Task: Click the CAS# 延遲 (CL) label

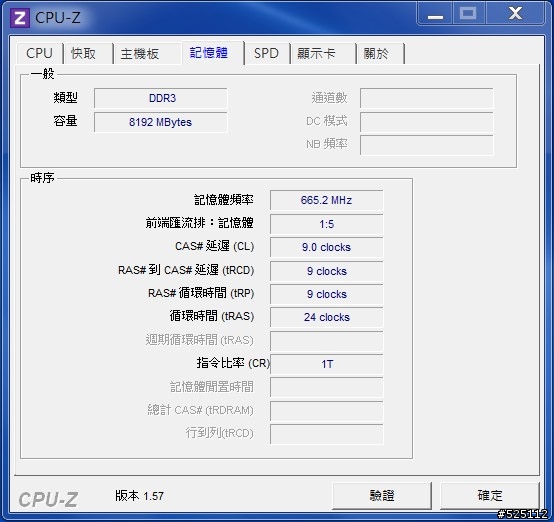Action: point(215,246)
